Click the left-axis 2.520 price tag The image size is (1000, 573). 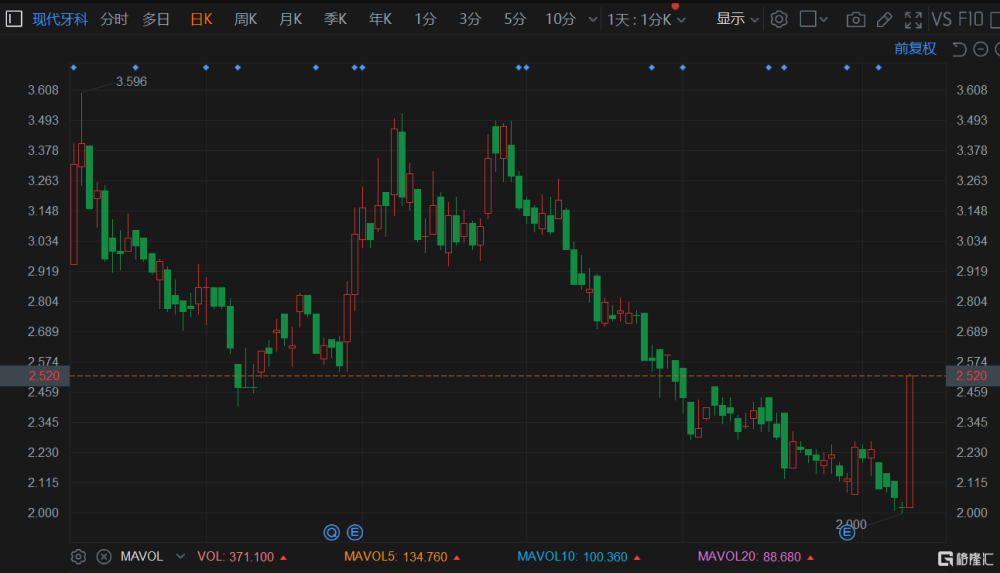pos(34,376)
